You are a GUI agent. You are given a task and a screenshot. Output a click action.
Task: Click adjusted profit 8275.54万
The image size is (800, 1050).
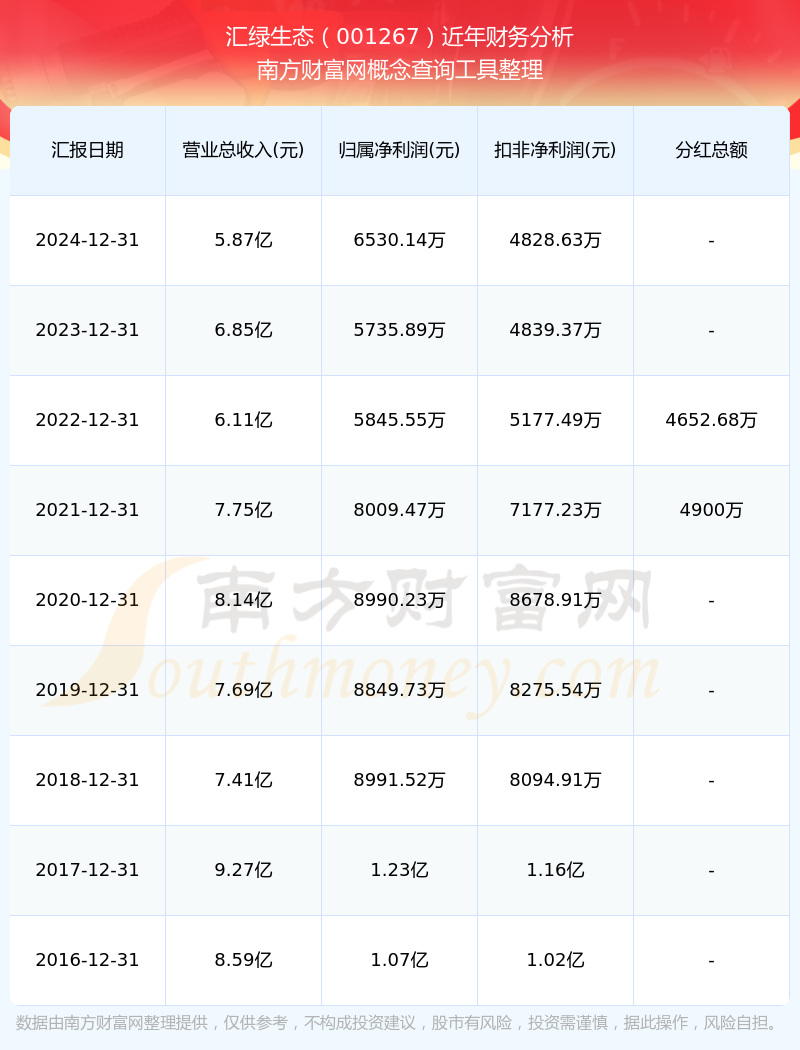pos(556,690)
